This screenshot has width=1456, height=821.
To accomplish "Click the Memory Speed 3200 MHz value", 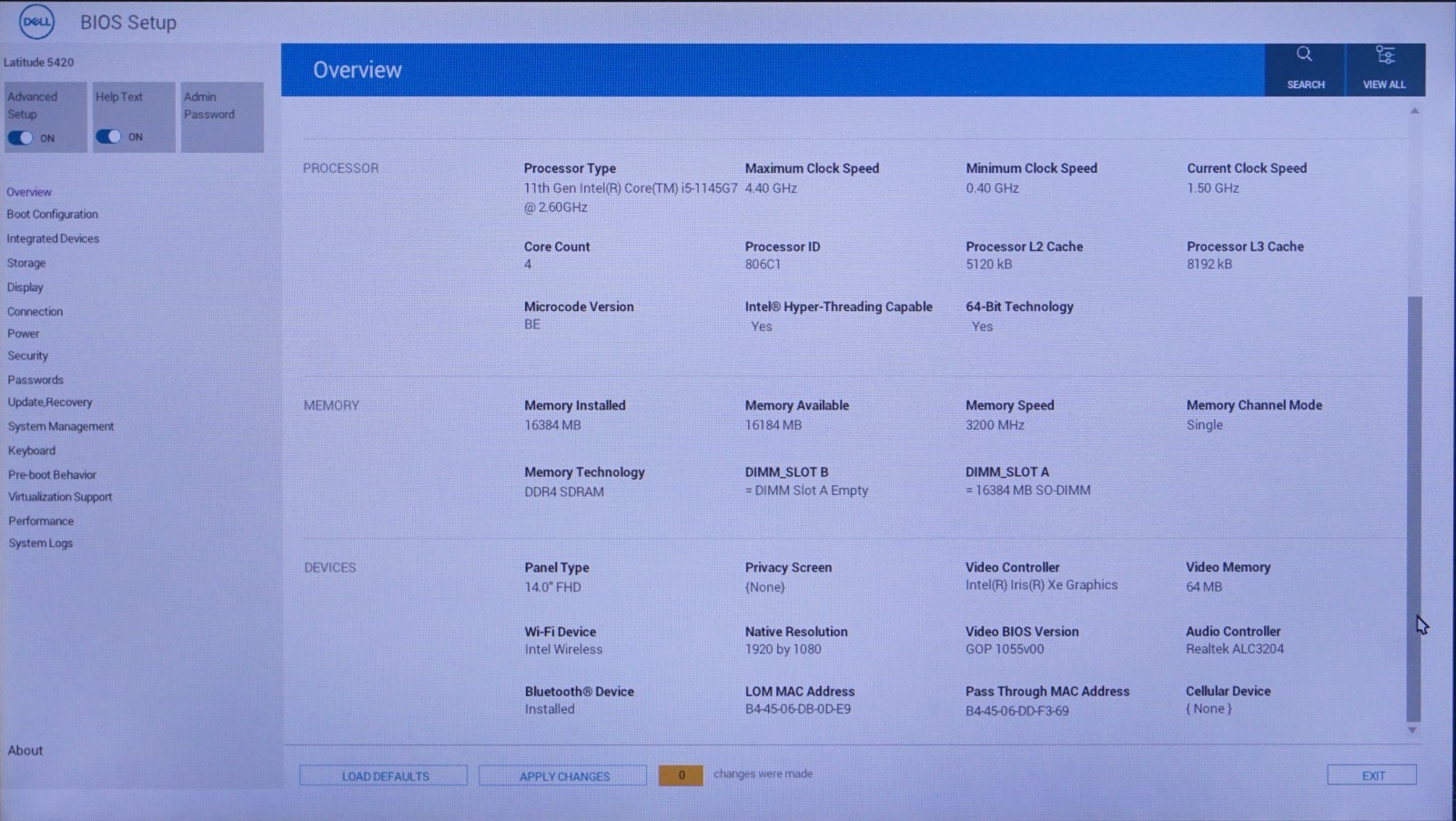I will pos(995,425).
